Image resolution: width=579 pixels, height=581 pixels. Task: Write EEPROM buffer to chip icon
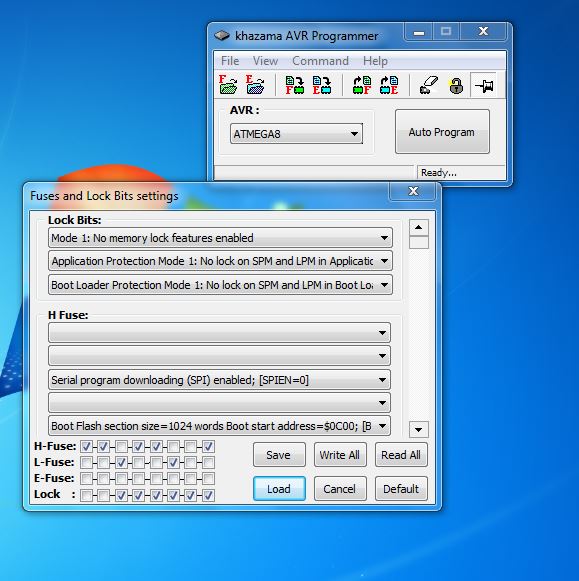point(322,85)
